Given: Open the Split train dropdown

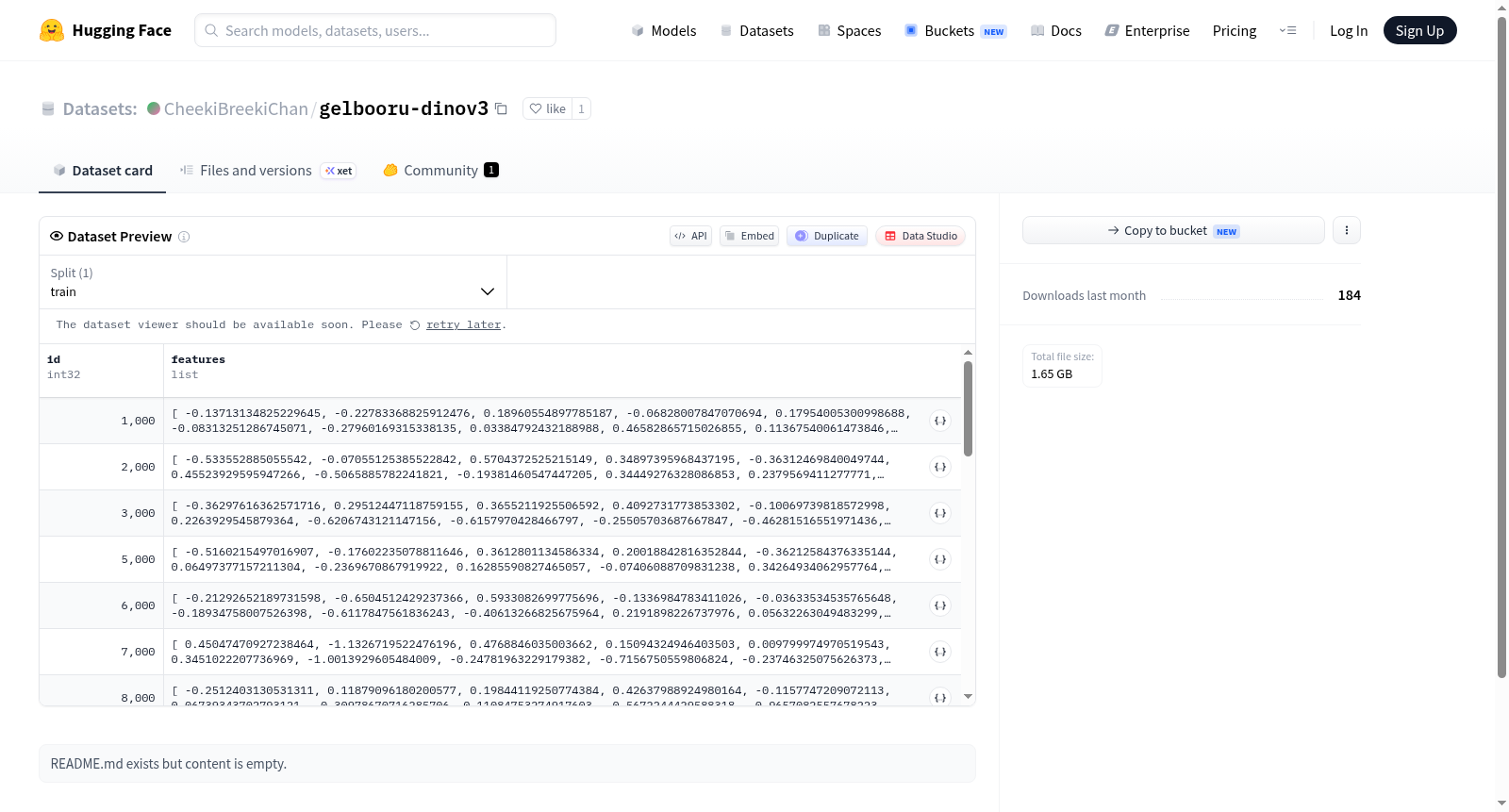Looking at the screenshot, I should pyautogui.click(x=273, y=282).
